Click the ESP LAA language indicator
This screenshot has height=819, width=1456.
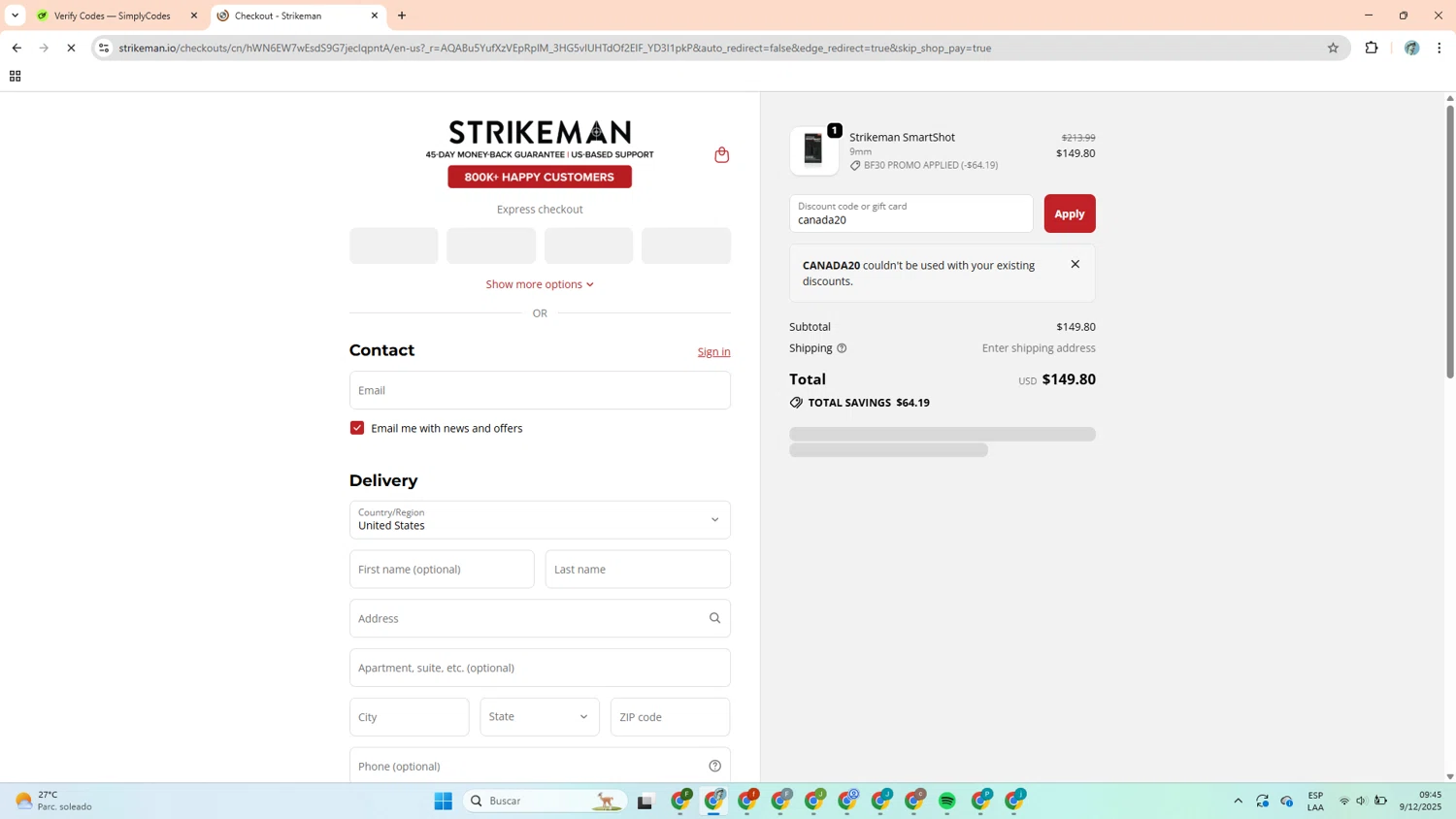1316,801
